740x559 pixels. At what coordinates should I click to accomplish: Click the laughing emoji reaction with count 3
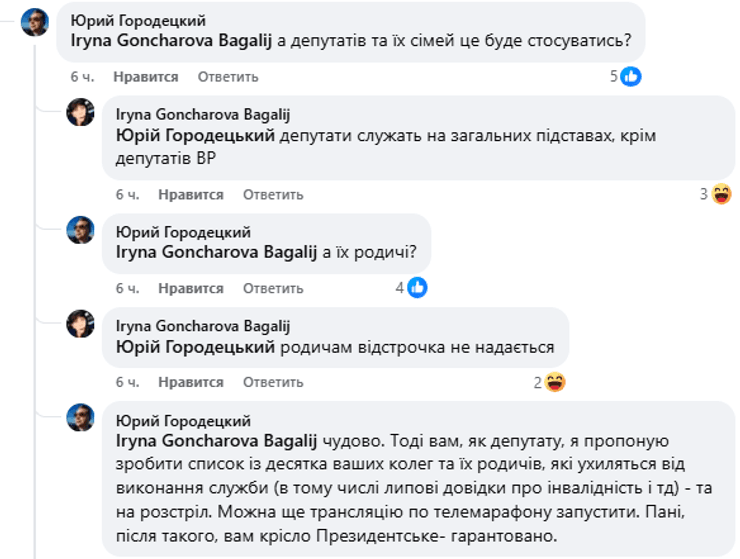click(721, 194)
